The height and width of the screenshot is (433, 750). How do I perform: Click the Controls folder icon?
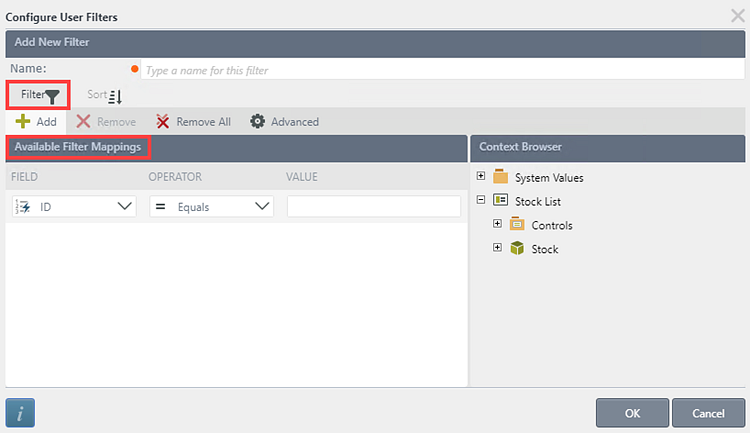click(x=517, y=225)
